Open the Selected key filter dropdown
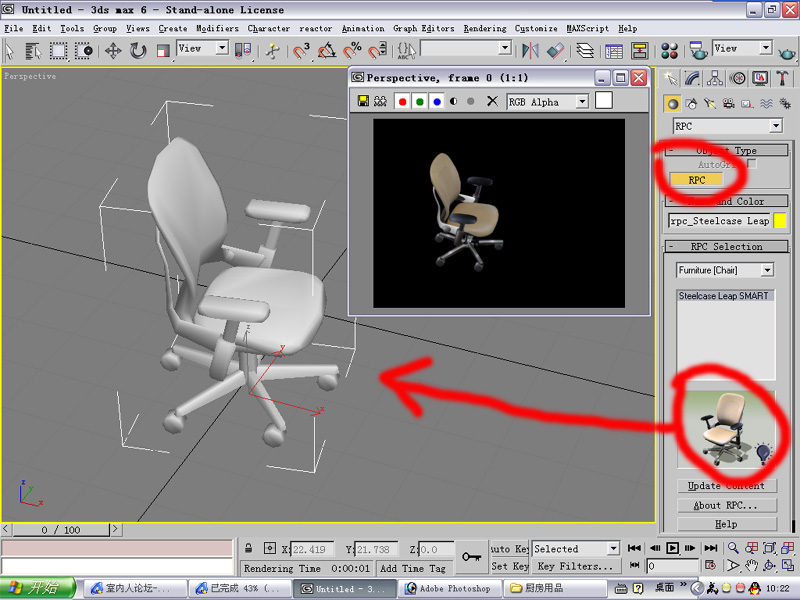Screen dimensions: 800x600 click(576, 548)
